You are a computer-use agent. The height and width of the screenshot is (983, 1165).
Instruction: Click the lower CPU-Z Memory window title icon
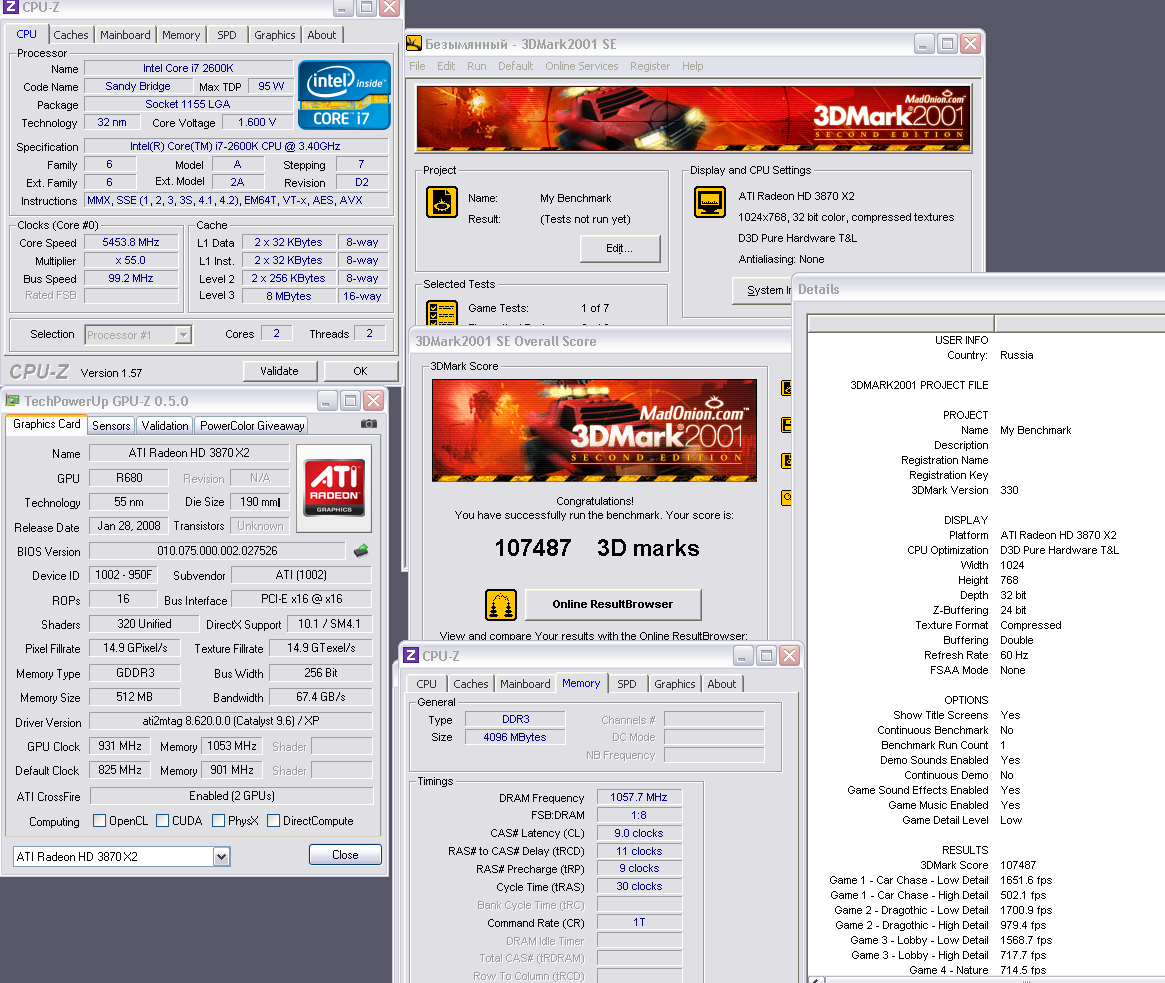(x=411, y=655)
